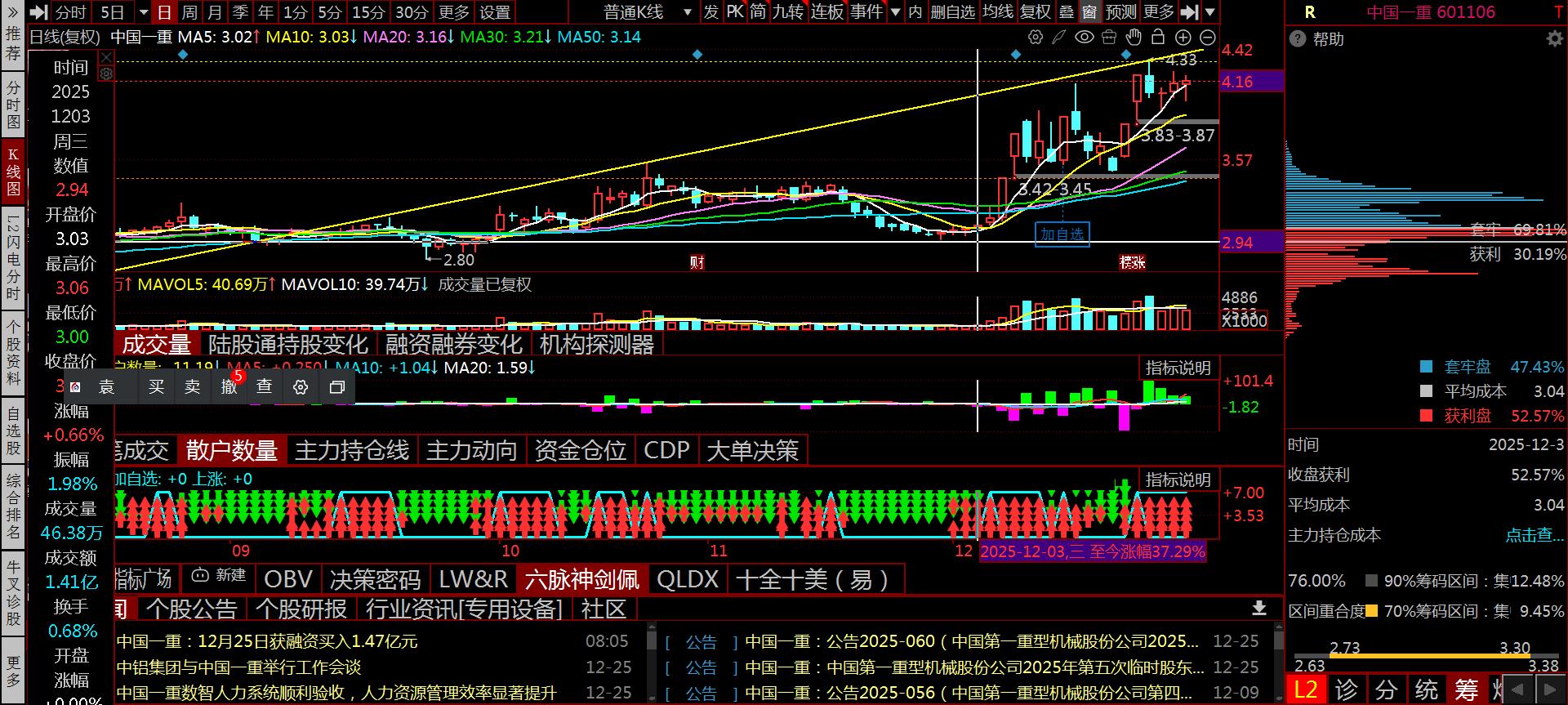Open the 帮助 help question icon
Viewport: 1568px width, 705px height.
tap(1297, 38)
